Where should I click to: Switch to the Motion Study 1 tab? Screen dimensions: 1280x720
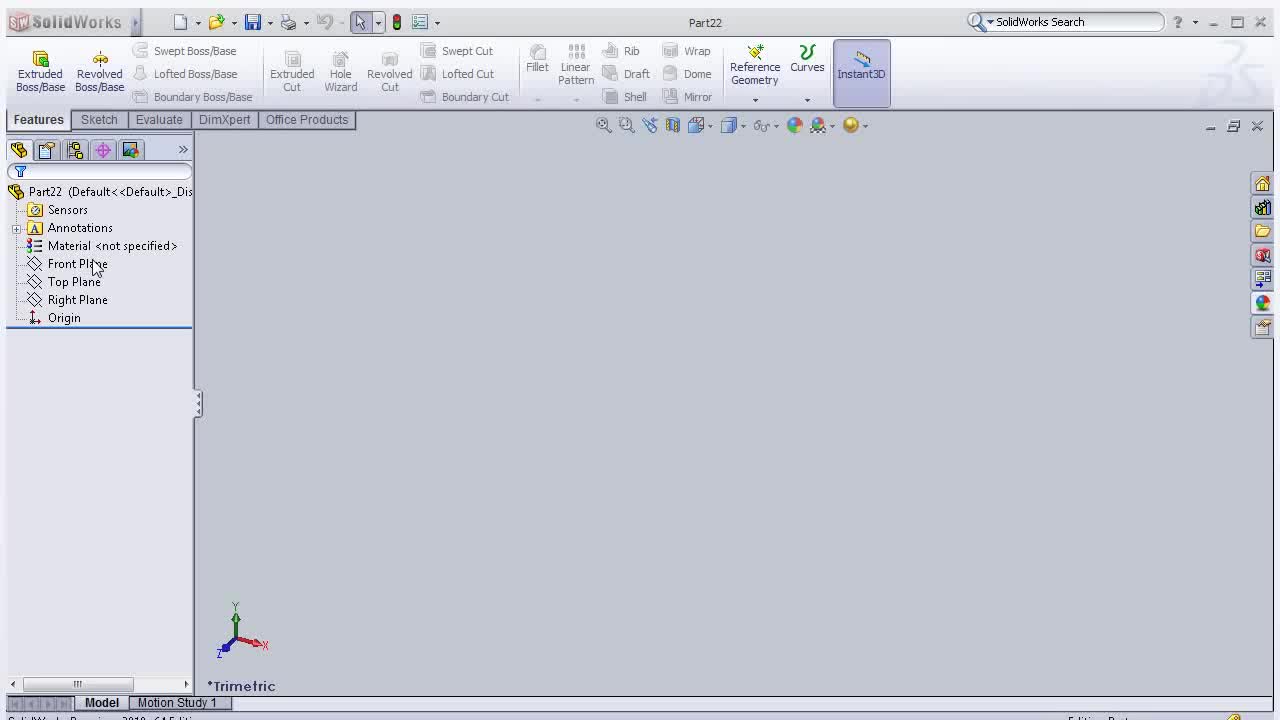tap(177, 703)
